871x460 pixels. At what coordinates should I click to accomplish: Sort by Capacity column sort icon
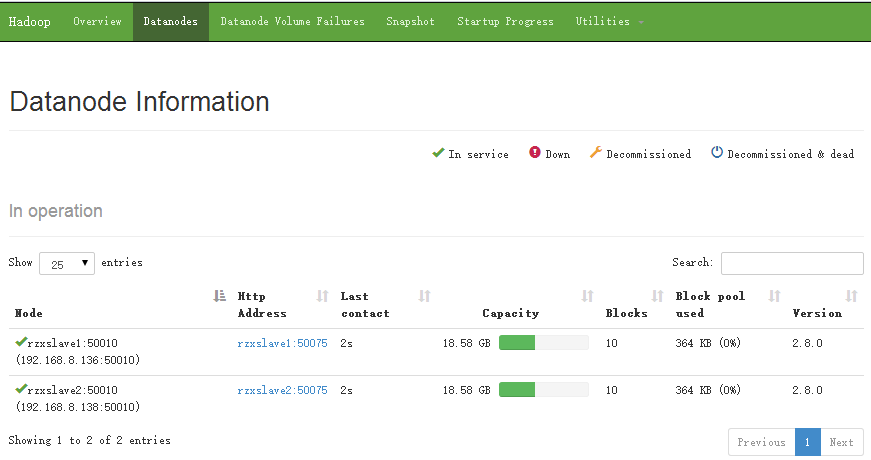point(587,296)
